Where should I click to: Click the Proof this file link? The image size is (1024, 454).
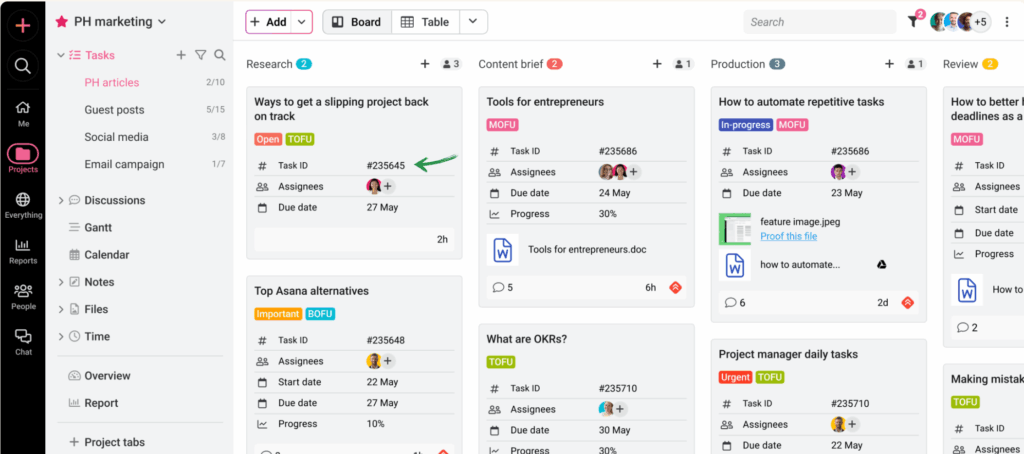788,236
